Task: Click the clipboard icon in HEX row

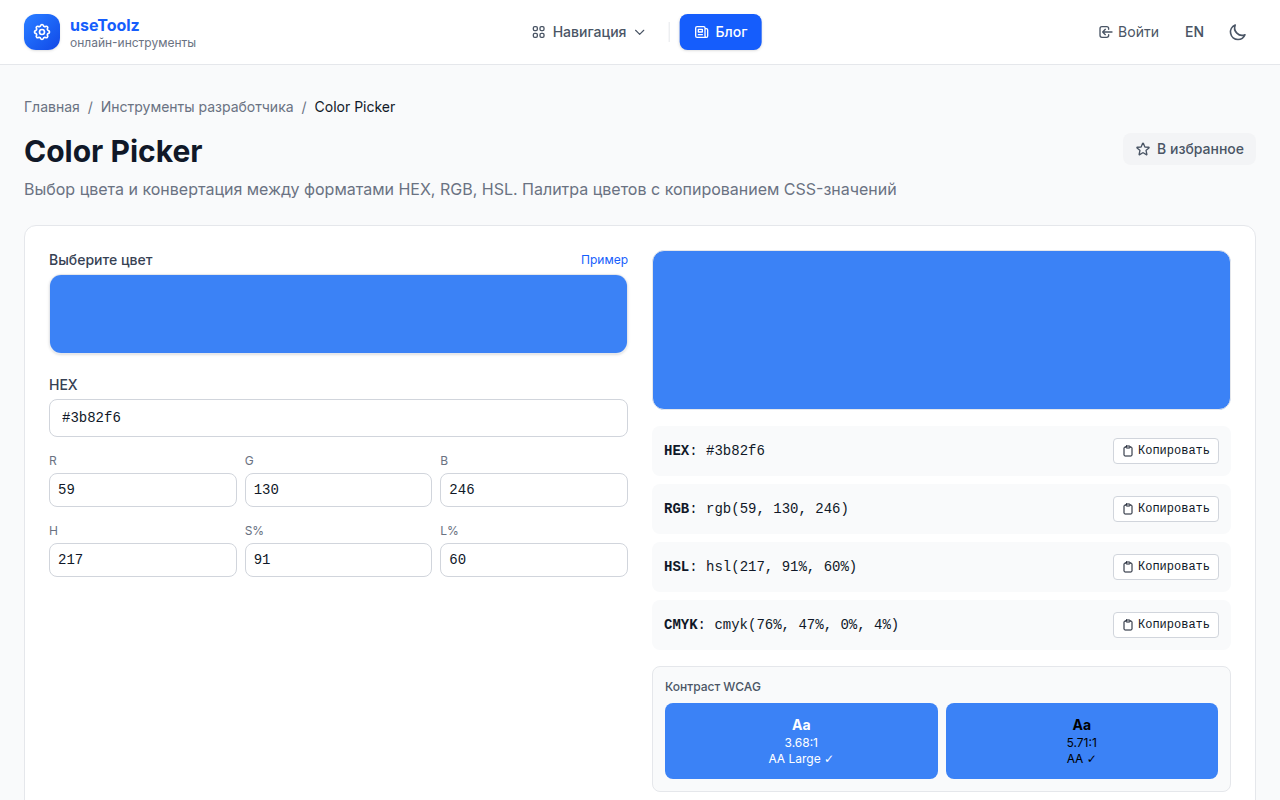Action: pos(1128,451)
